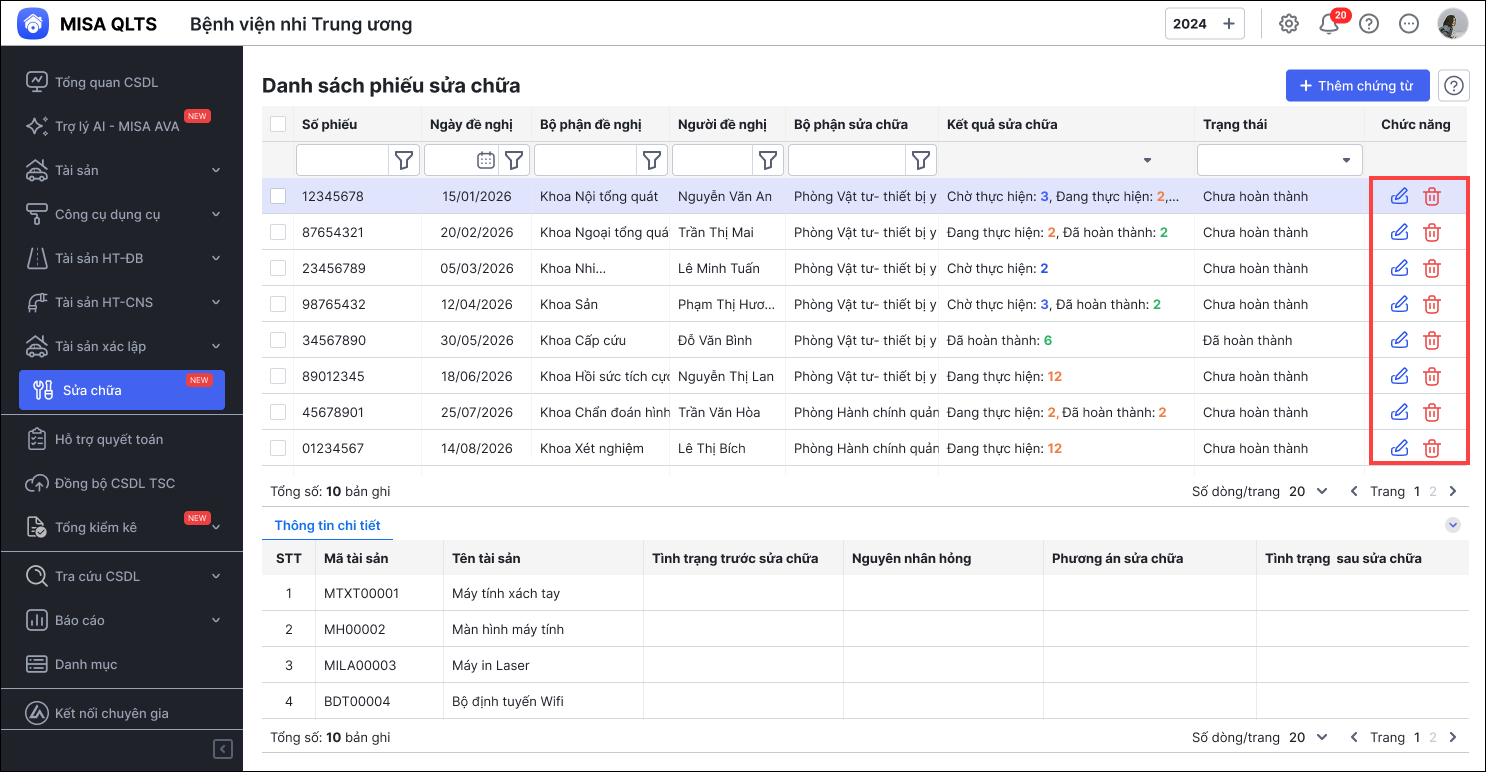Delete voucher 01234567 with trash icon
Image resolution: width=1486 pixels, height=772 pixels.
pos(1432,448)
